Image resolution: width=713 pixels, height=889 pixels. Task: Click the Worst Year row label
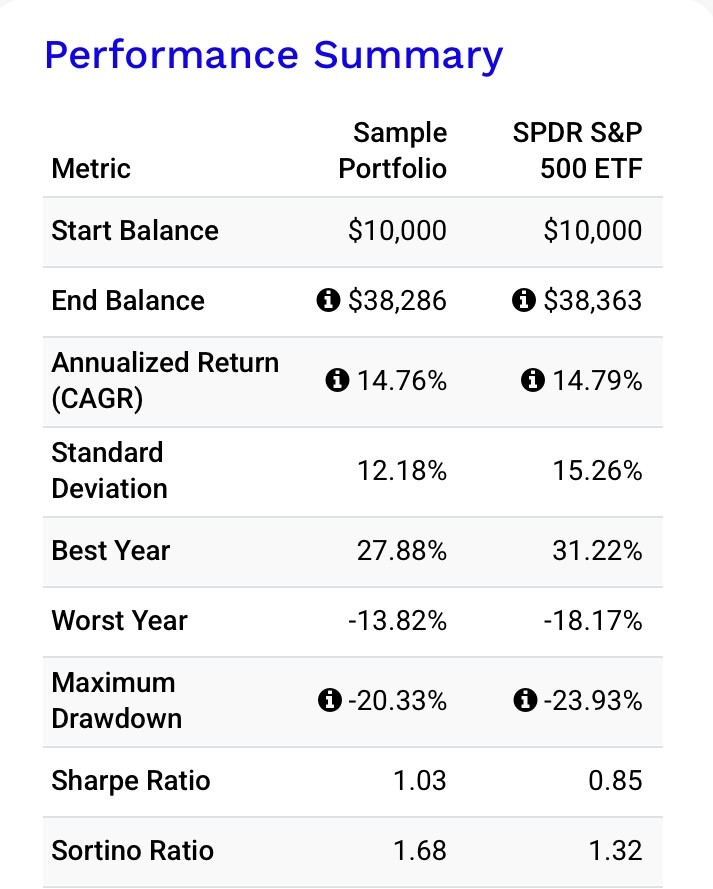[119, 621]
